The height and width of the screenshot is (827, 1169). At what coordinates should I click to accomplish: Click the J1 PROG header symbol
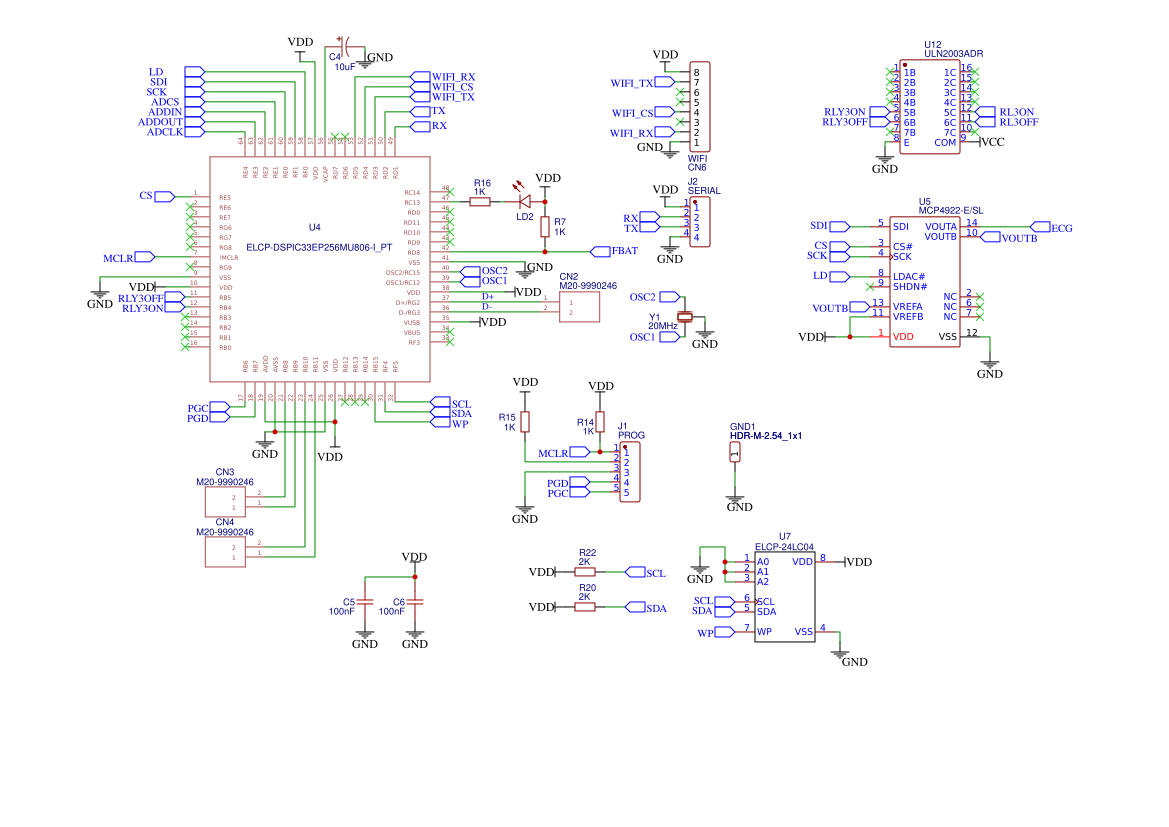pos(630,472)
